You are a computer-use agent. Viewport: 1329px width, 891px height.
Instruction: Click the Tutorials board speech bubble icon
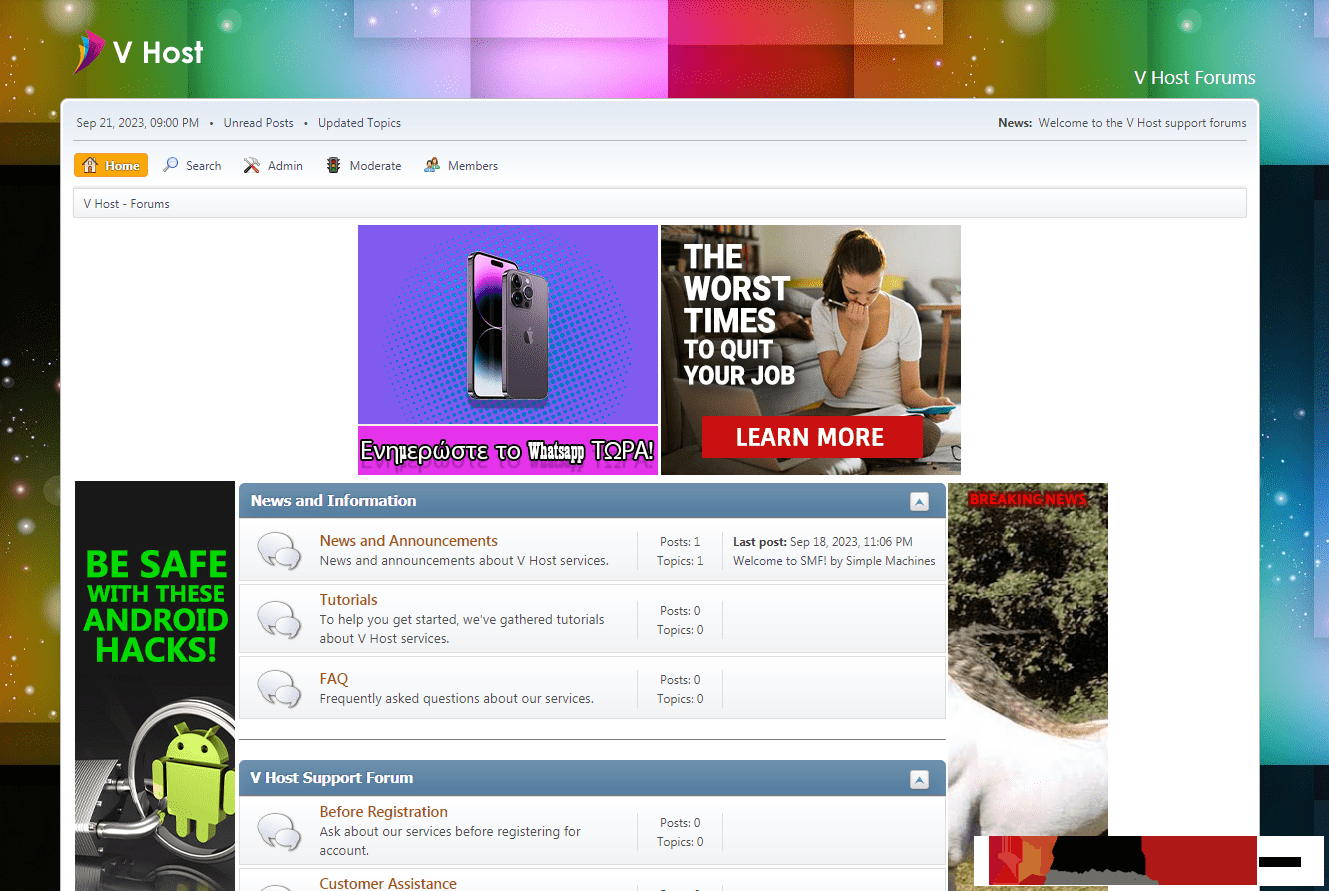pyautogui.click(x=279, y=620)
